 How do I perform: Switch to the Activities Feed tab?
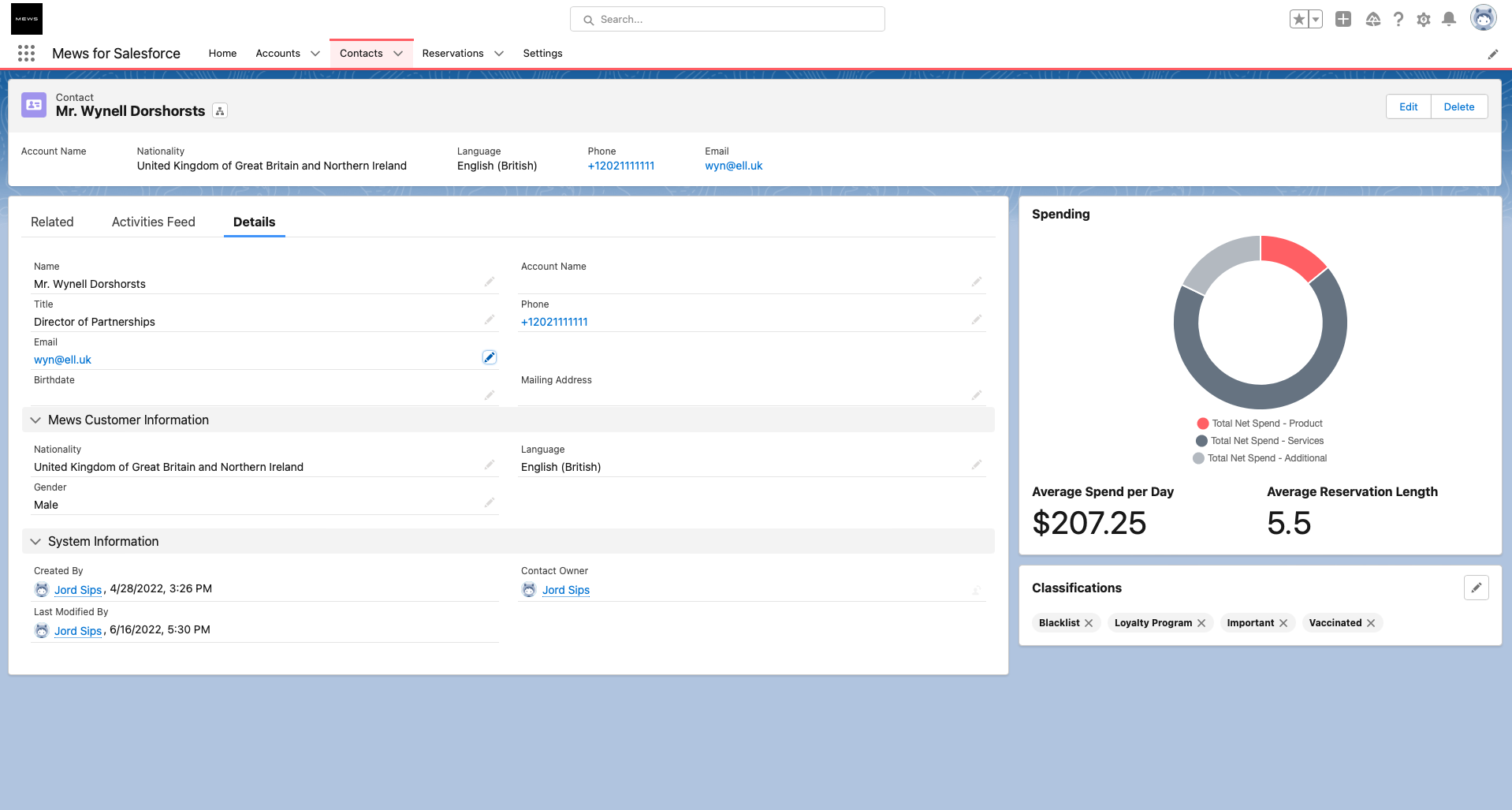tap(154, 222)
